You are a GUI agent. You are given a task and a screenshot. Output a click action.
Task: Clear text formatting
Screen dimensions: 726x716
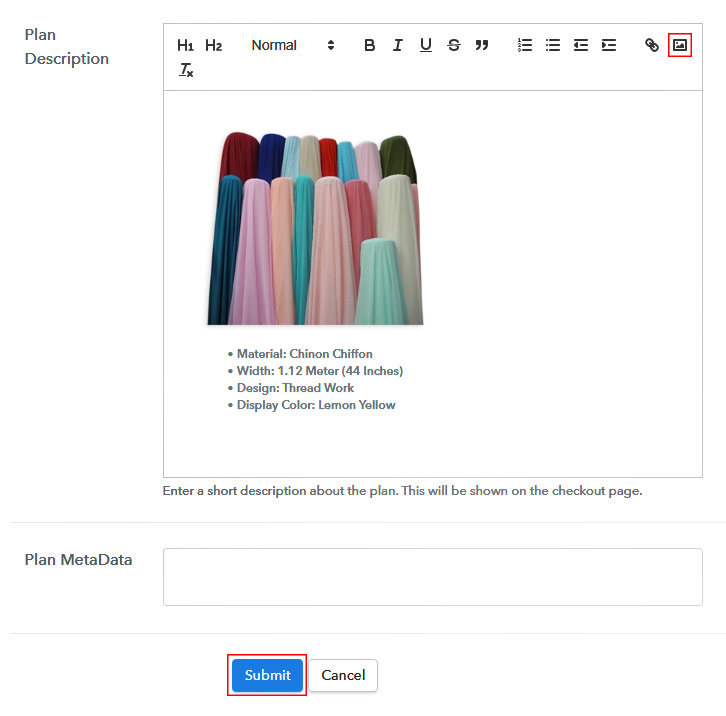(186, 70)
